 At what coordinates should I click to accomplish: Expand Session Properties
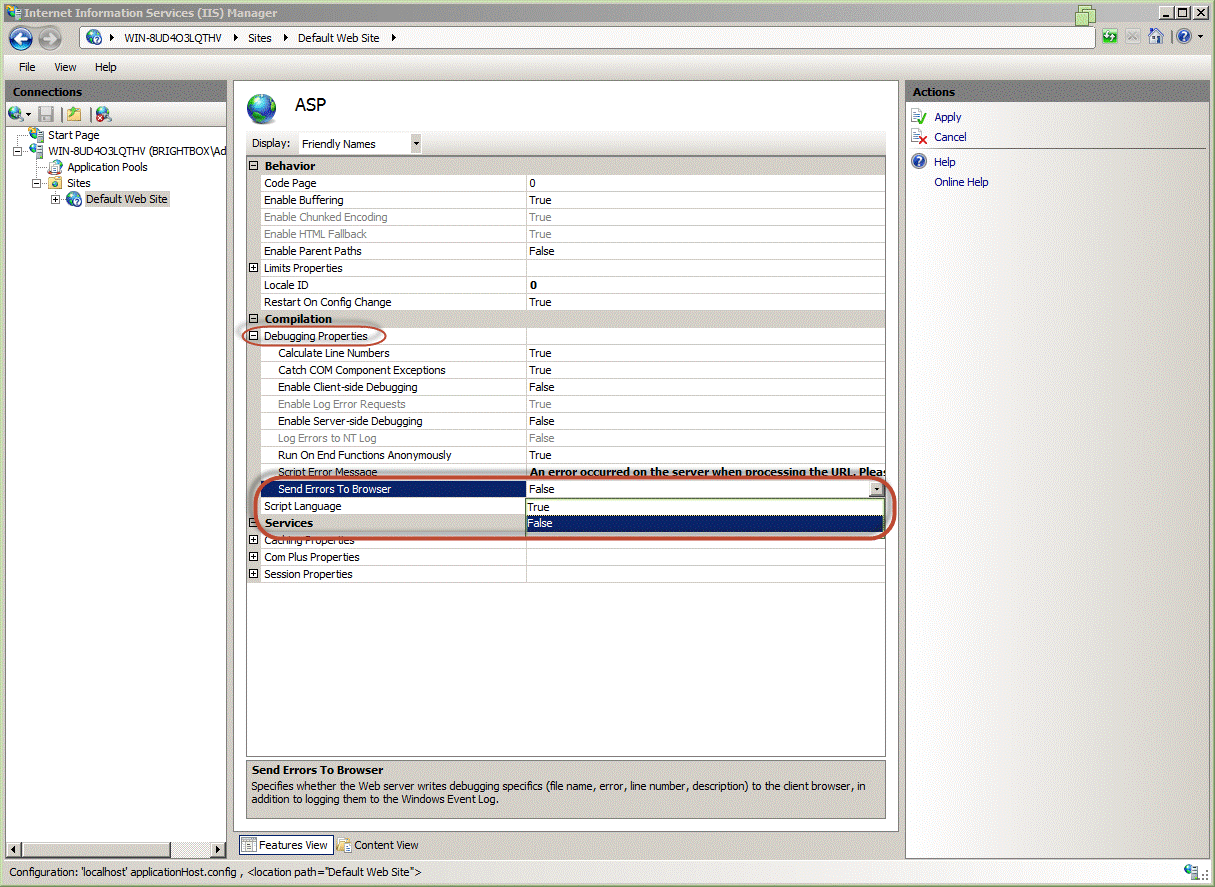point(254,574)
